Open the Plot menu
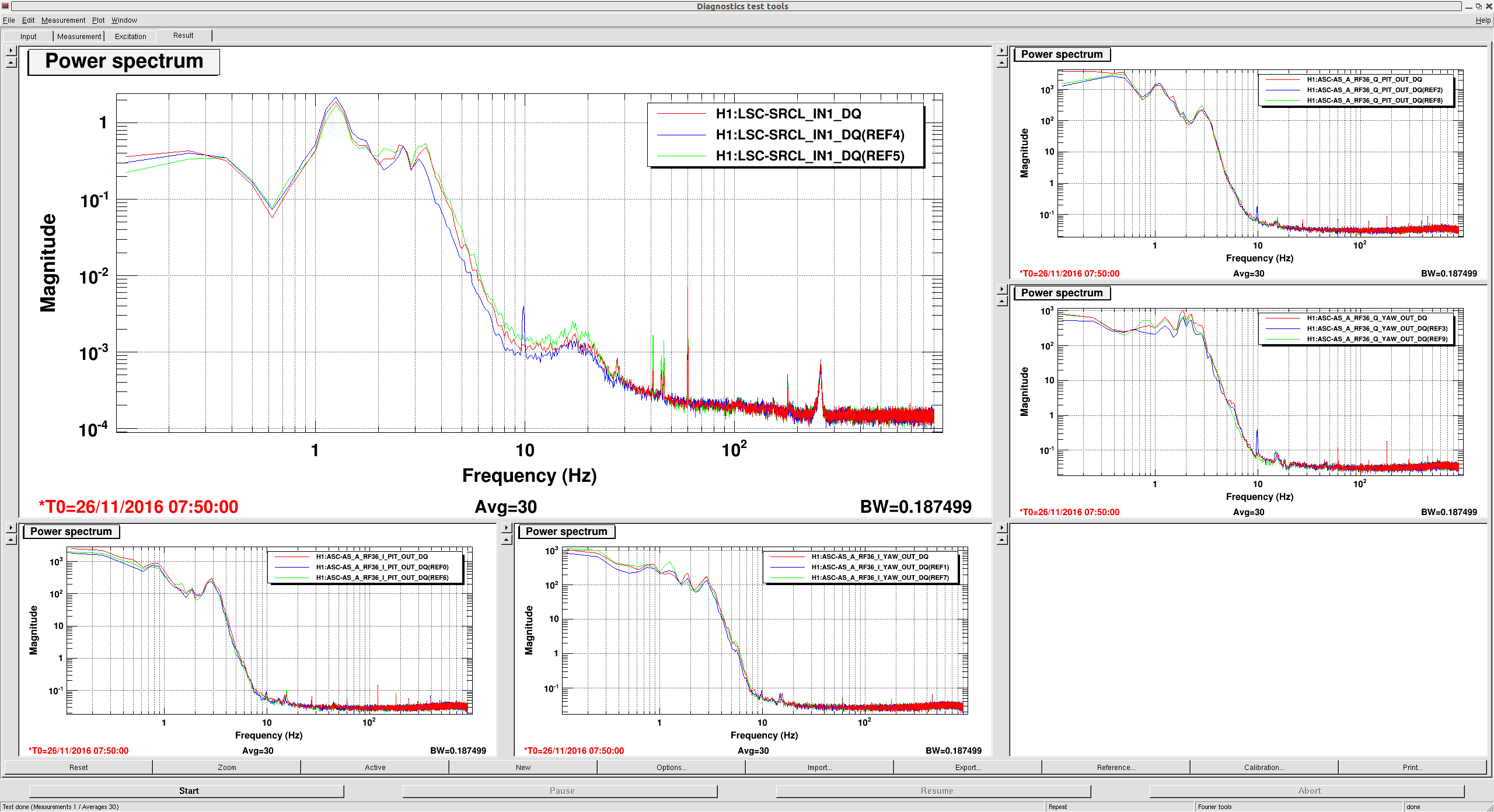The image size is (1494, 812). point(98,20)
